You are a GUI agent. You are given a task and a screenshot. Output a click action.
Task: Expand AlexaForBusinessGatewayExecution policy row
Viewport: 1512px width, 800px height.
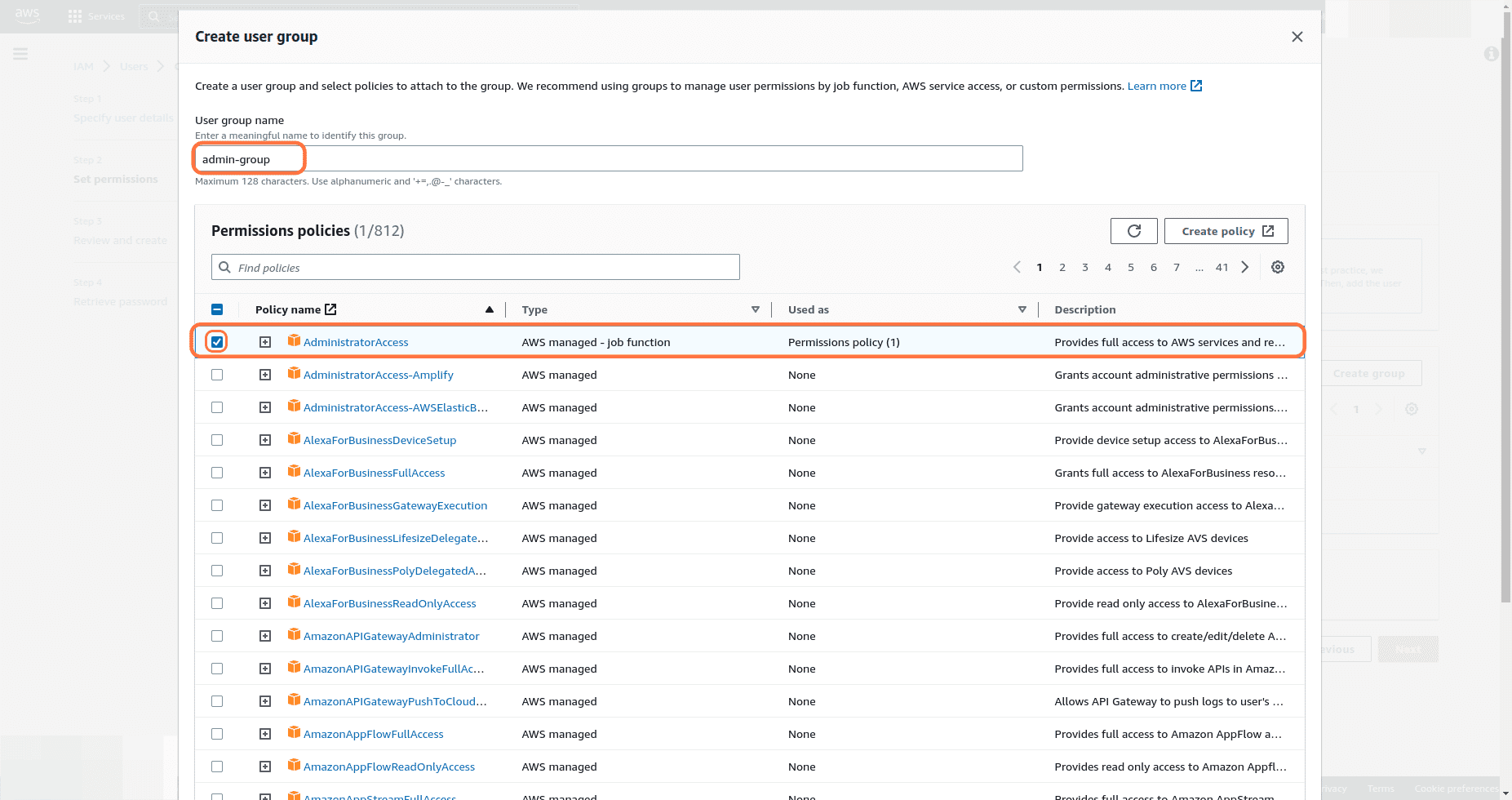click(265, 505)
